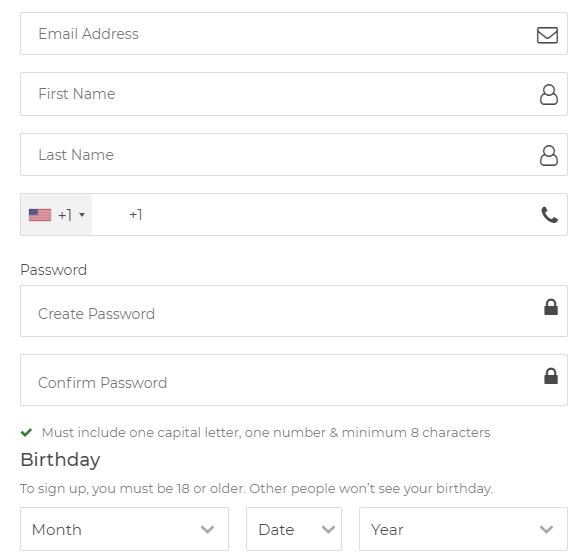Click into the phone number field

point(329,215)
